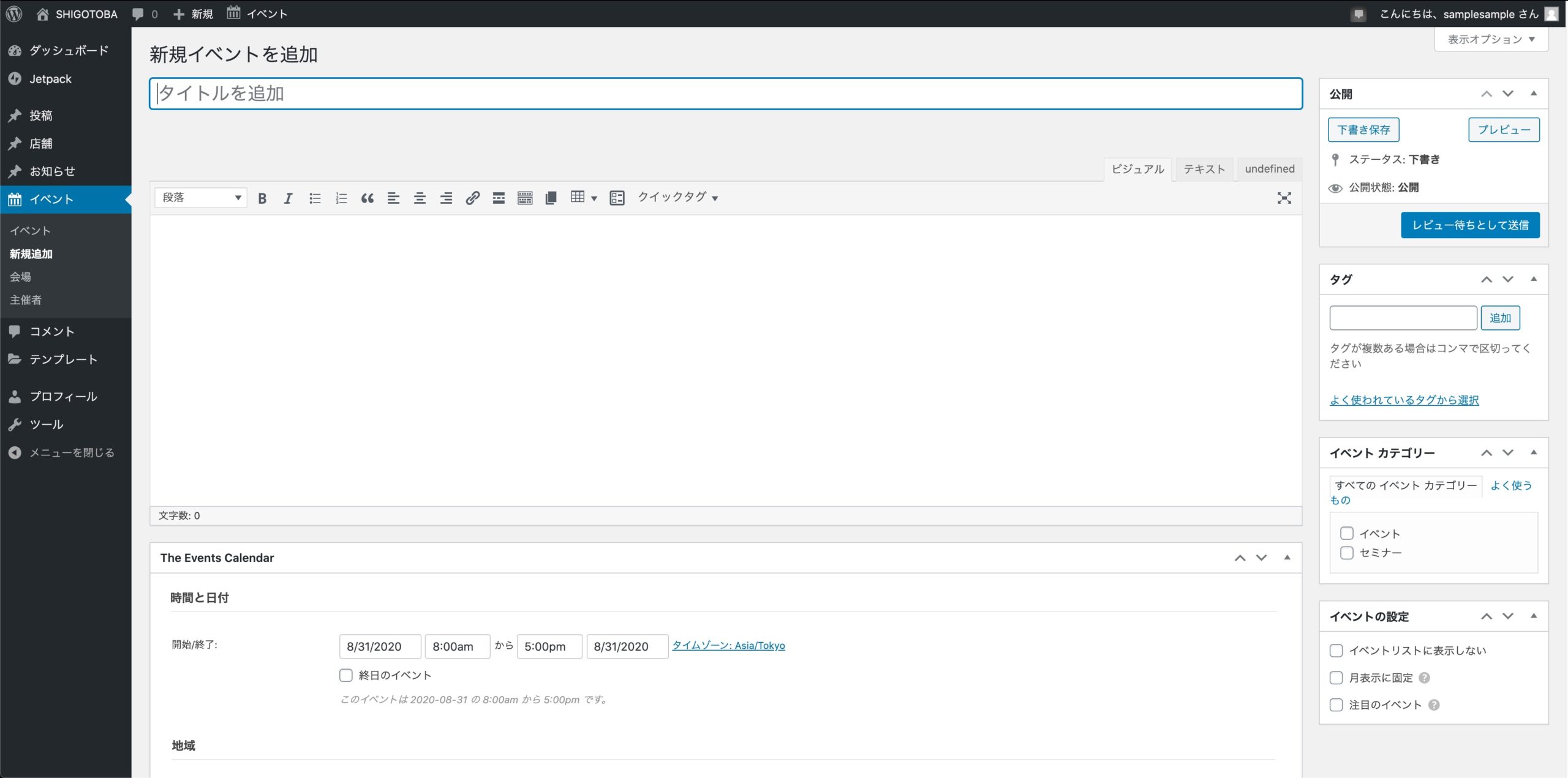1568x778 pixels.
Task: Insert or edit link
Action: pos(472,198)
